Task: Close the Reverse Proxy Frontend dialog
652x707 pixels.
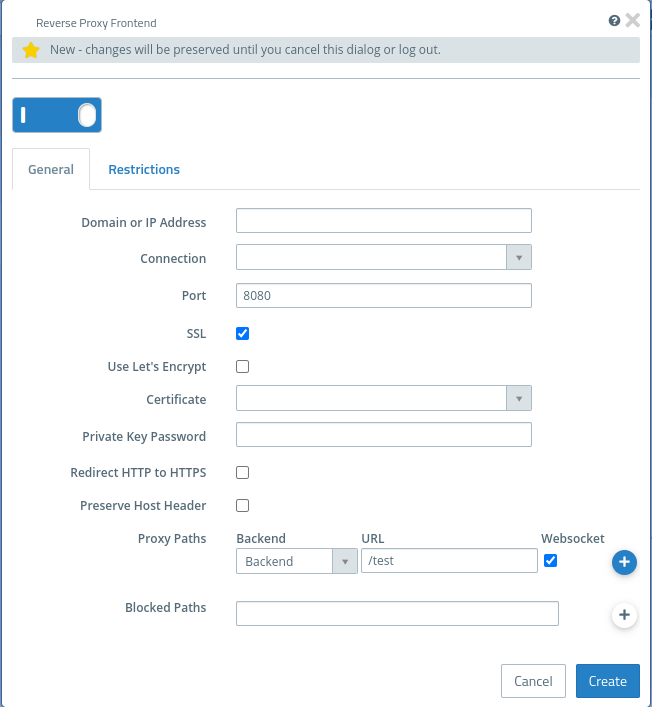Action: click(632, 20)
